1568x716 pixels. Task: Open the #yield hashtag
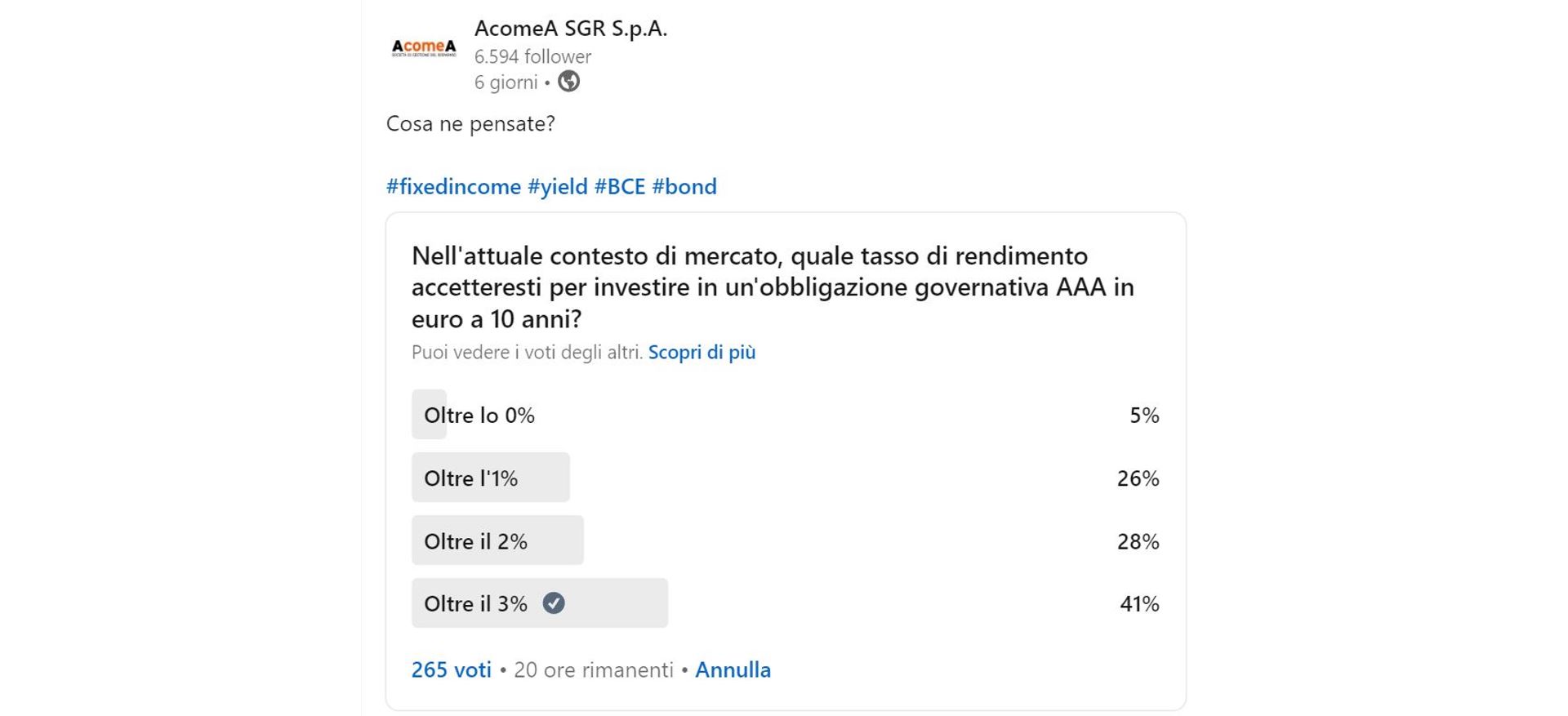click(x=557, y=186)
